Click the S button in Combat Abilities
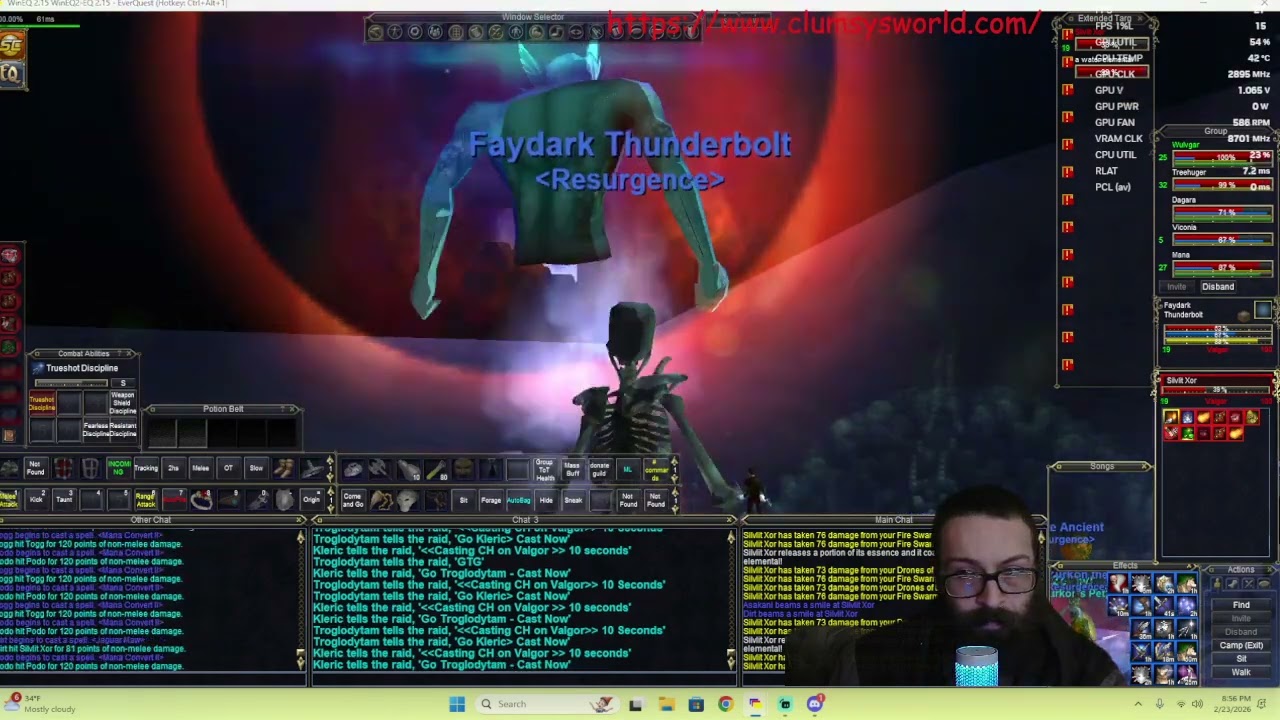 click(x=123, y=383)
